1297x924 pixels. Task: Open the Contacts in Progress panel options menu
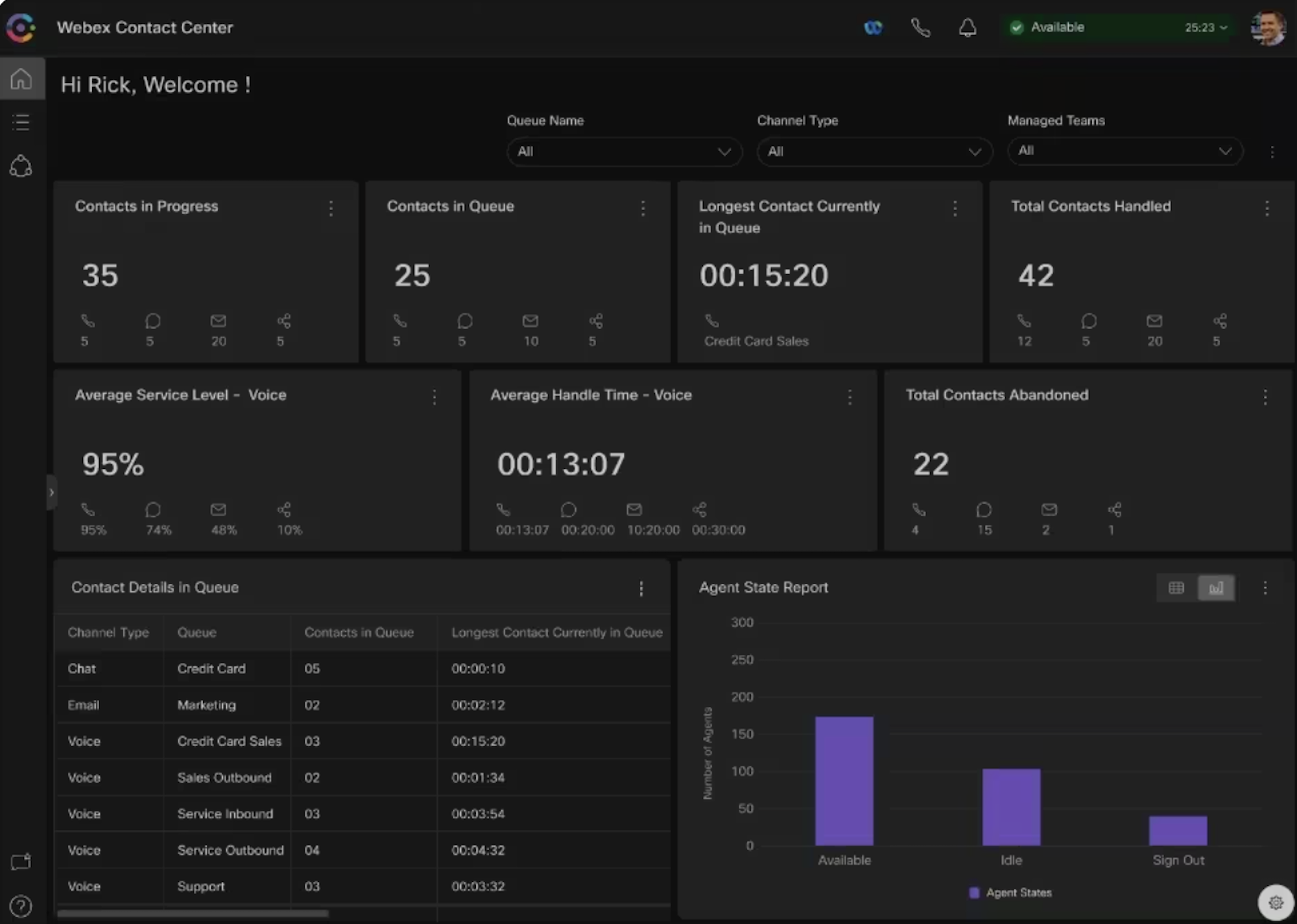pos(330,208)
